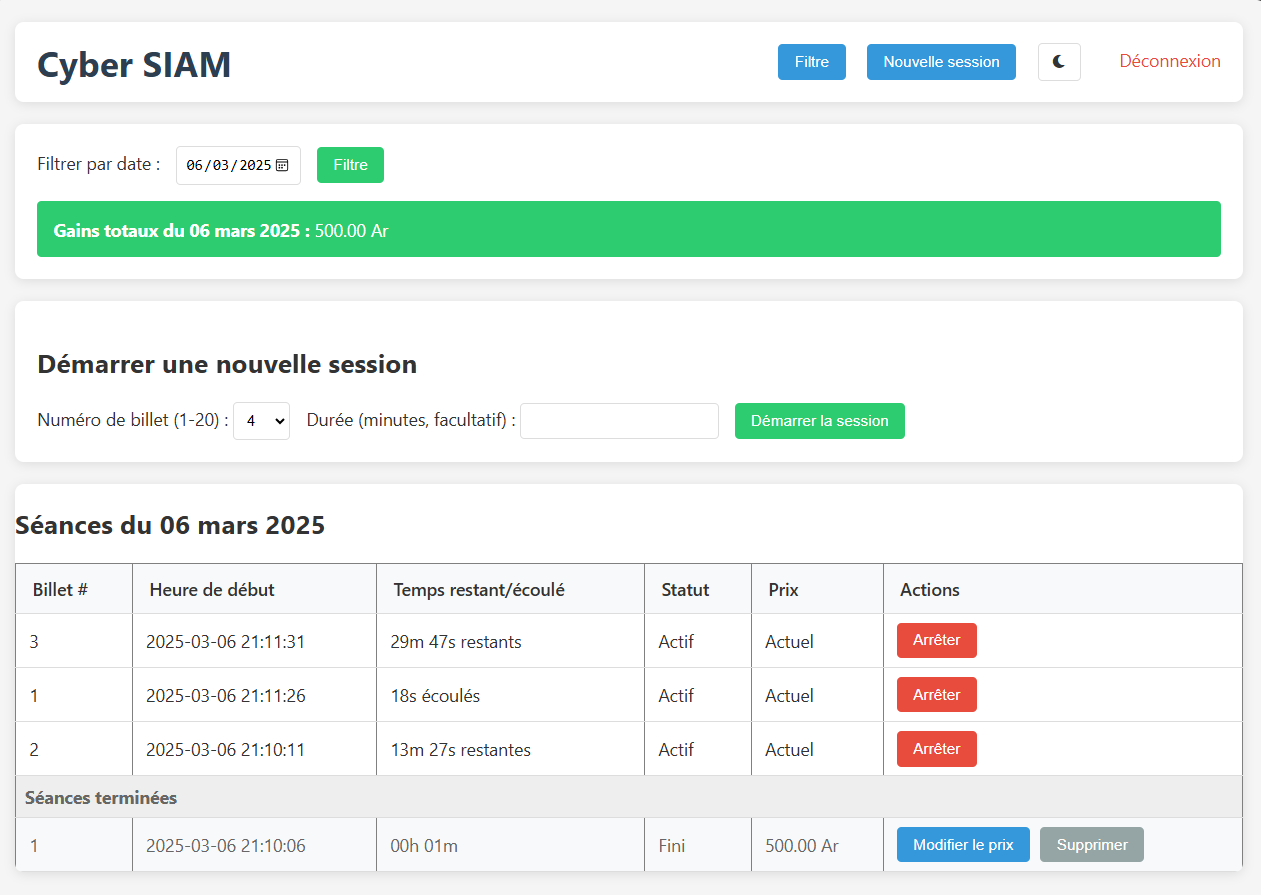Expand the Numéro de billet dropdown
Screen dimensions: 1261x895
pyautogui.click(x=261, y=421)
